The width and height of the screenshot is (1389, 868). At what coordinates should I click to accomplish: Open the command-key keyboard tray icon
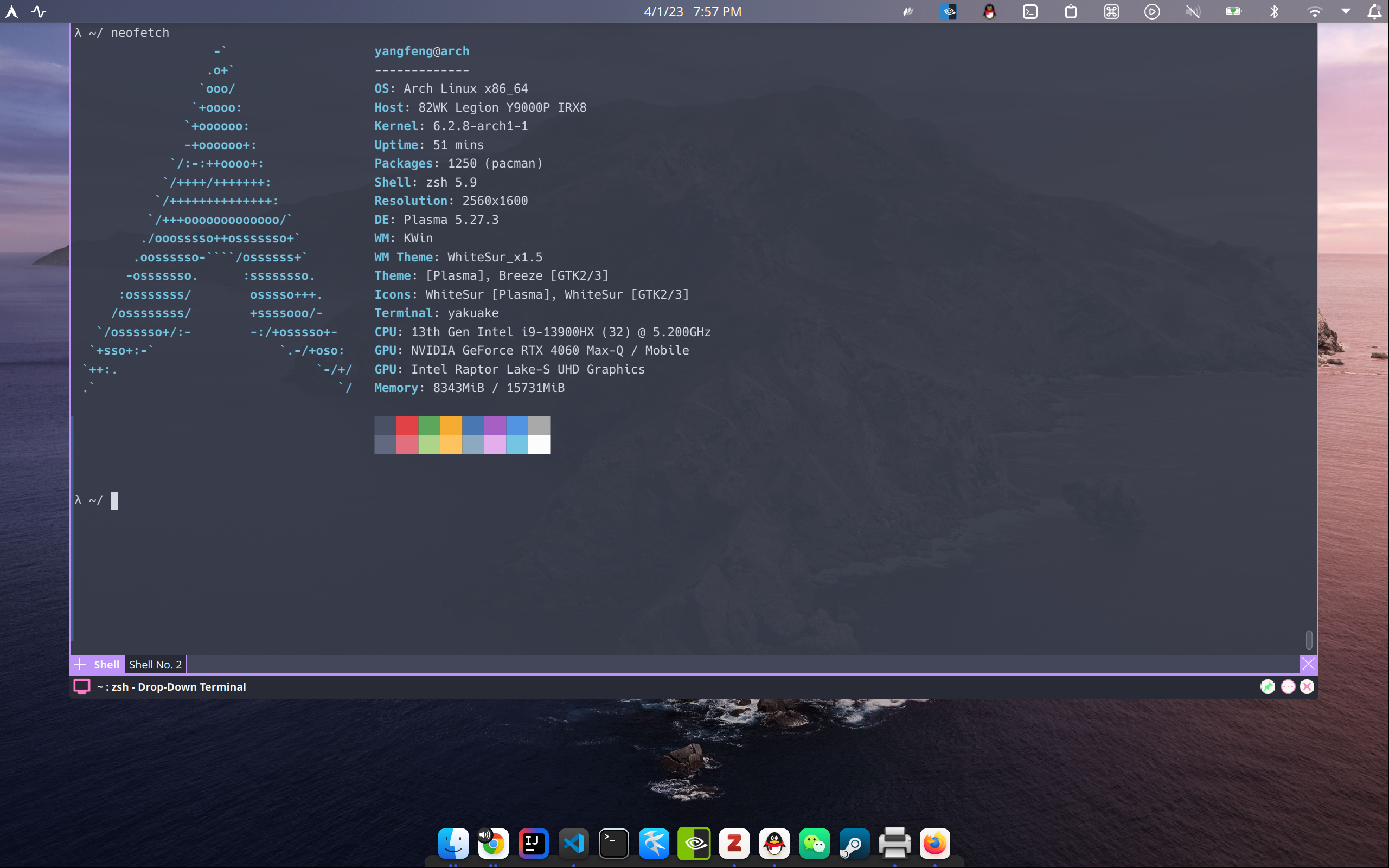pos(1111,11)
